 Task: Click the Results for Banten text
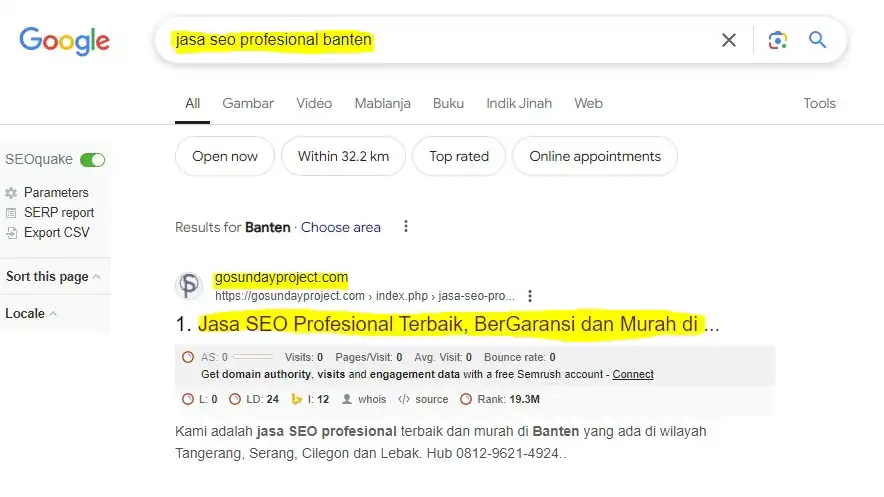pyautogui.click(x=233, y=227)
